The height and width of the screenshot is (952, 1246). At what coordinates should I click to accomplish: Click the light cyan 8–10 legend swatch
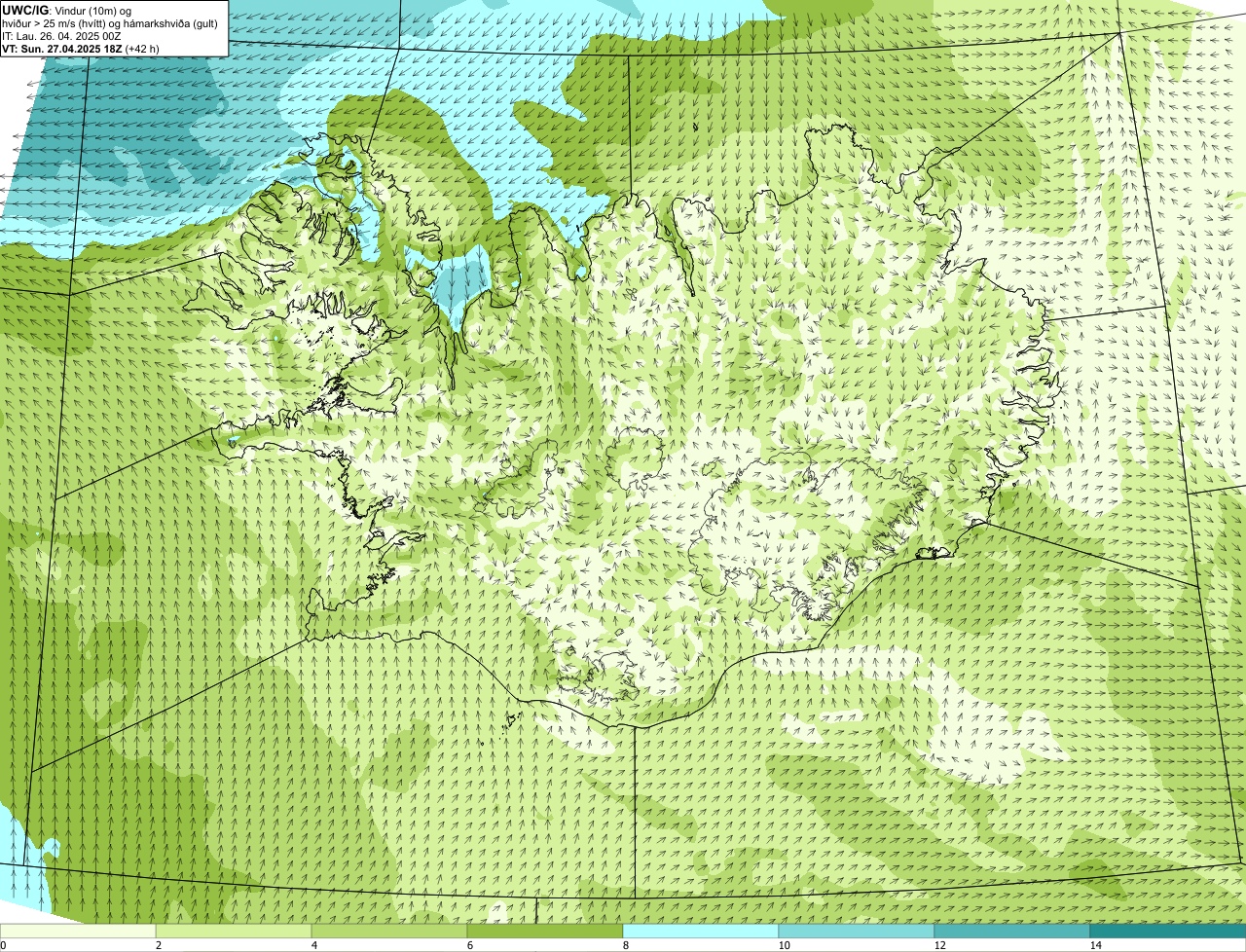click(701, 931)
